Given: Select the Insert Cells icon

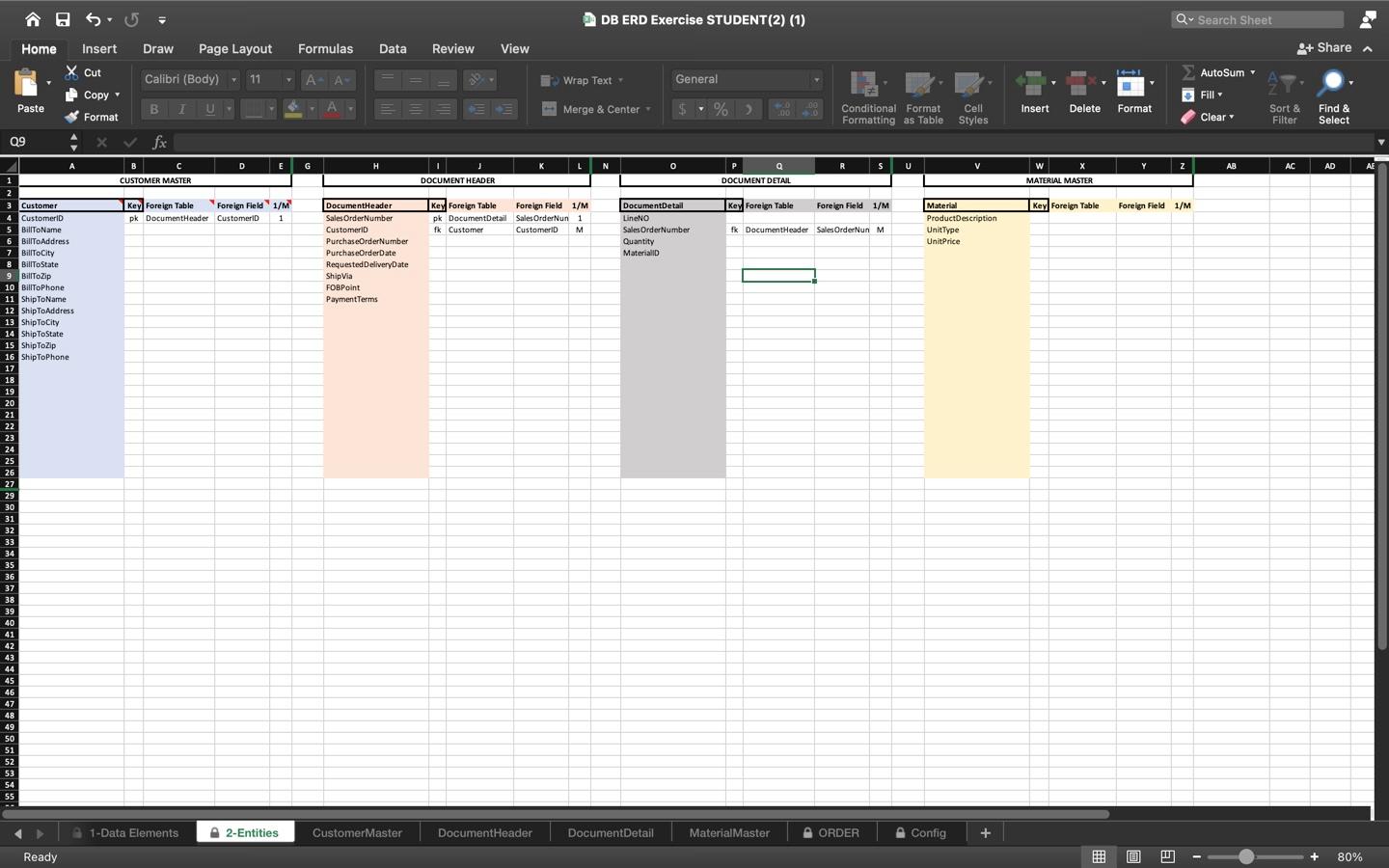Looking at the screenshot, I should (x=1033, y=82).
